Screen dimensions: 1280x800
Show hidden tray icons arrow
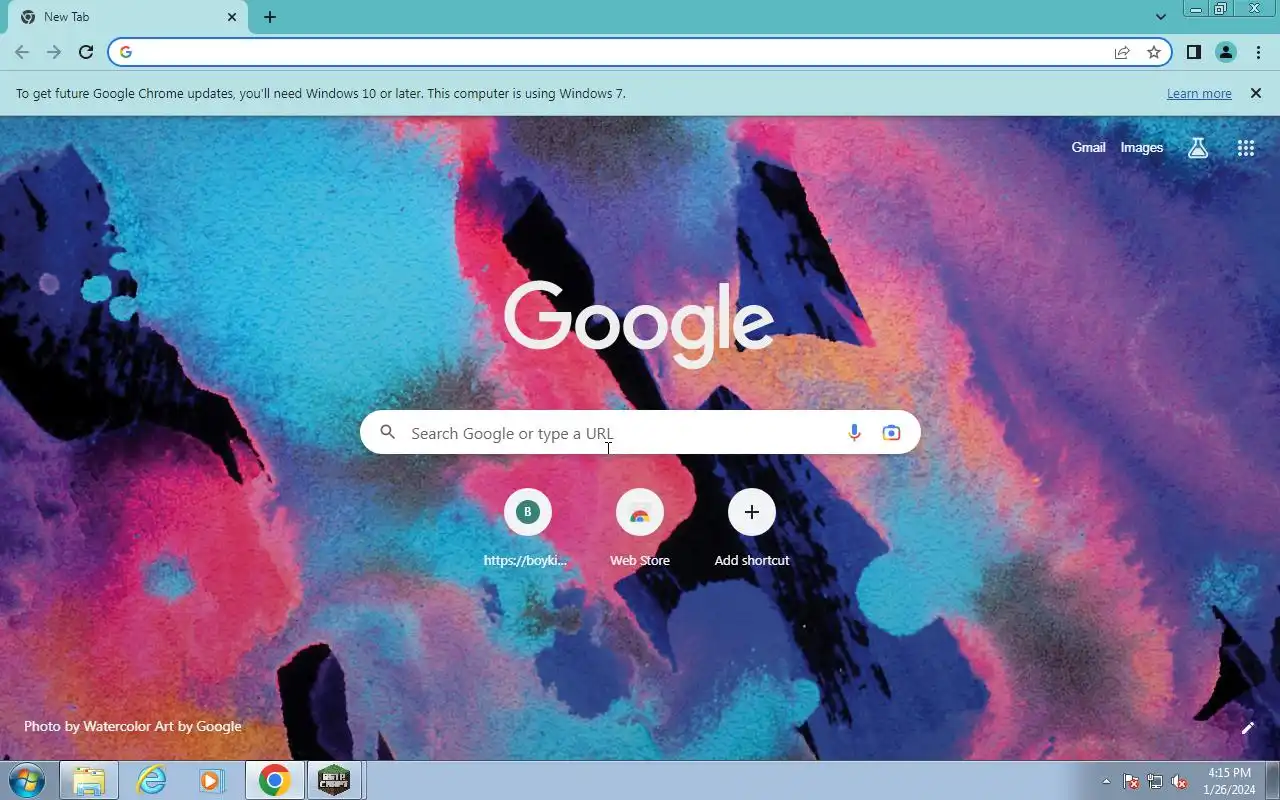coord(1106,781)
